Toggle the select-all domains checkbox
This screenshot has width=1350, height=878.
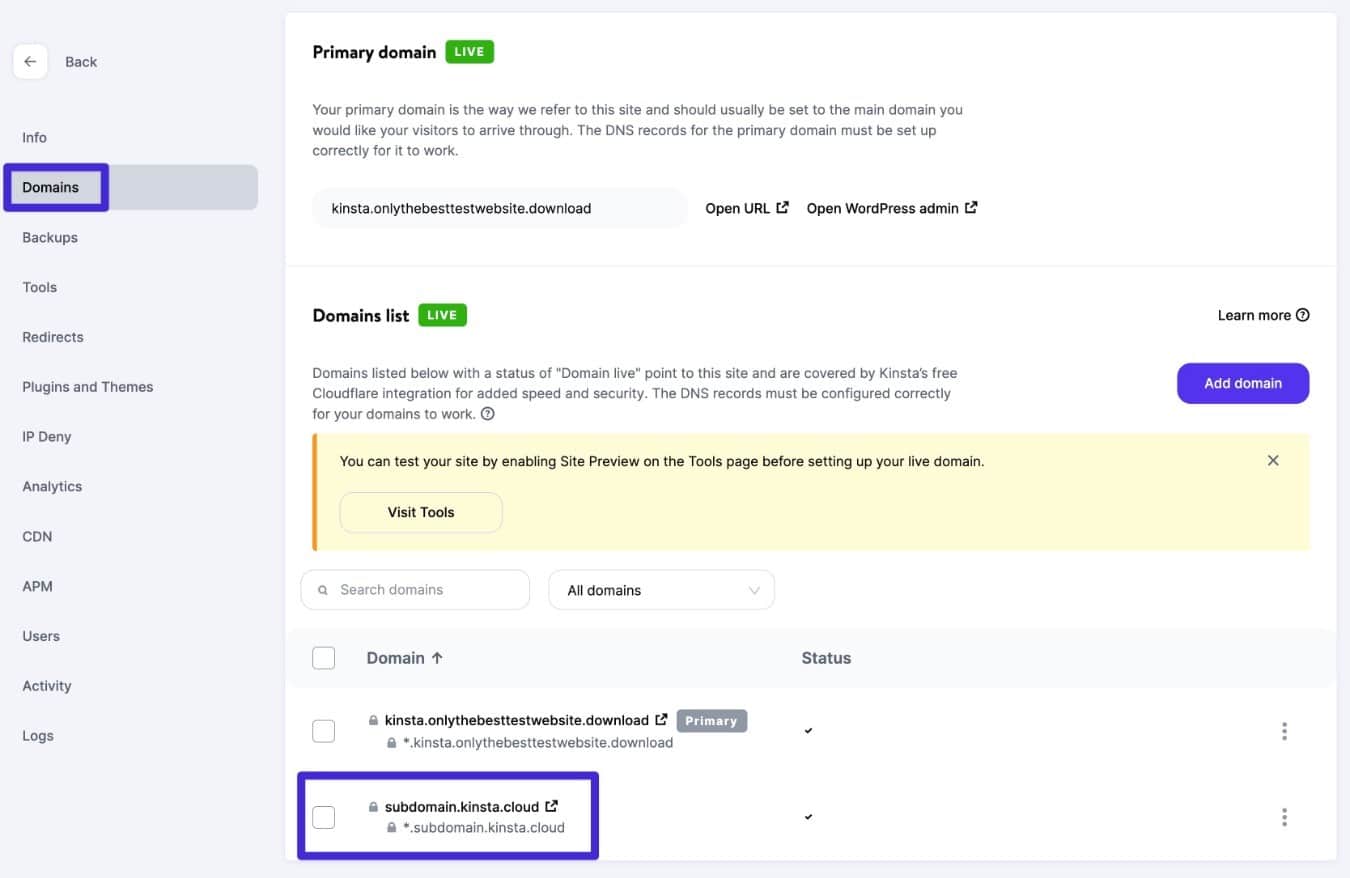click(x=323, y=657)
